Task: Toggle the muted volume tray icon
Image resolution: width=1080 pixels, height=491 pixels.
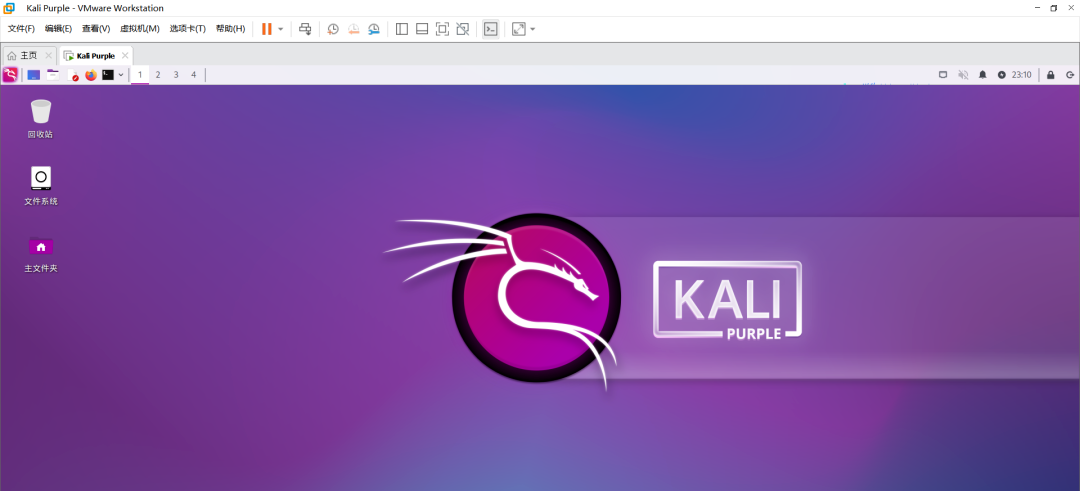Action: (x=963, y=74)
